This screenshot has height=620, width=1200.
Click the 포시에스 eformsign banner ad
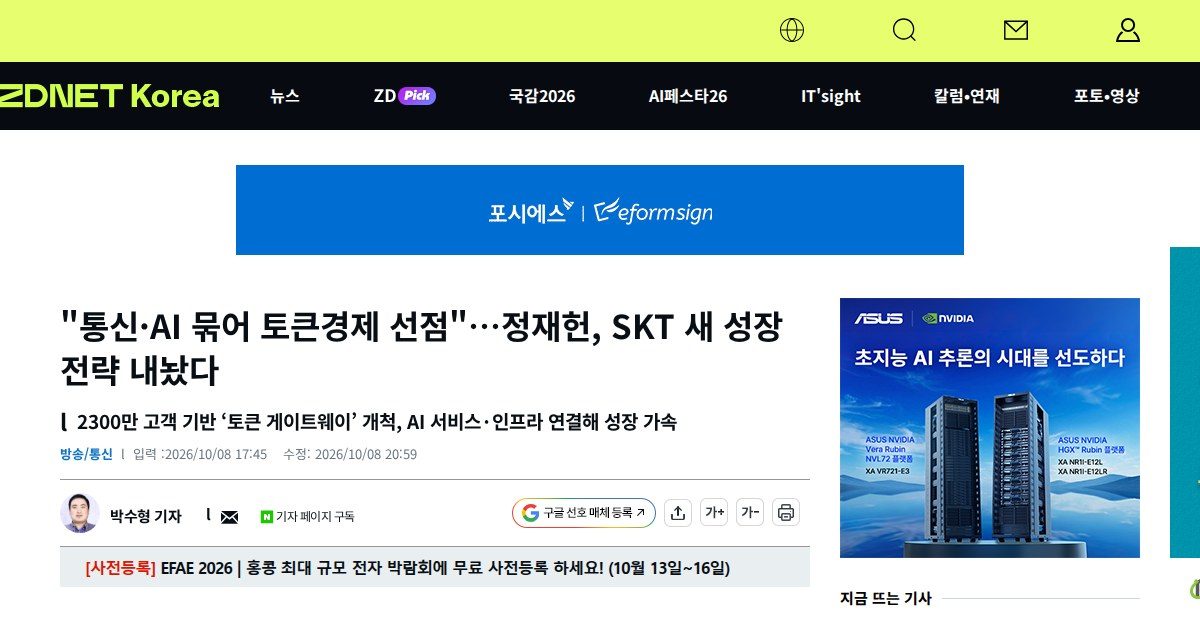600,210
